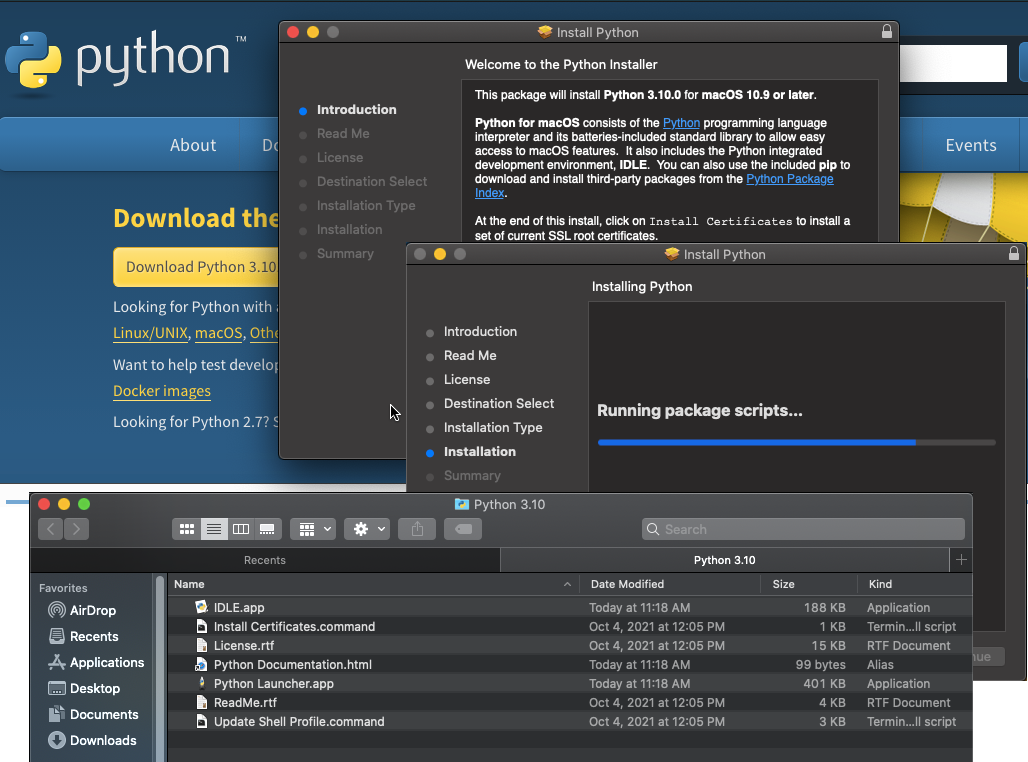Select Python Documentation.html alias

click(292, 665)
